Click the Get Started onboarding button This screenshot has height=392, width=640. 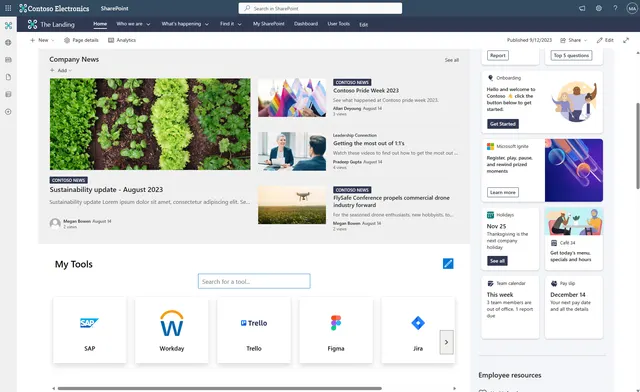point(503,124)
